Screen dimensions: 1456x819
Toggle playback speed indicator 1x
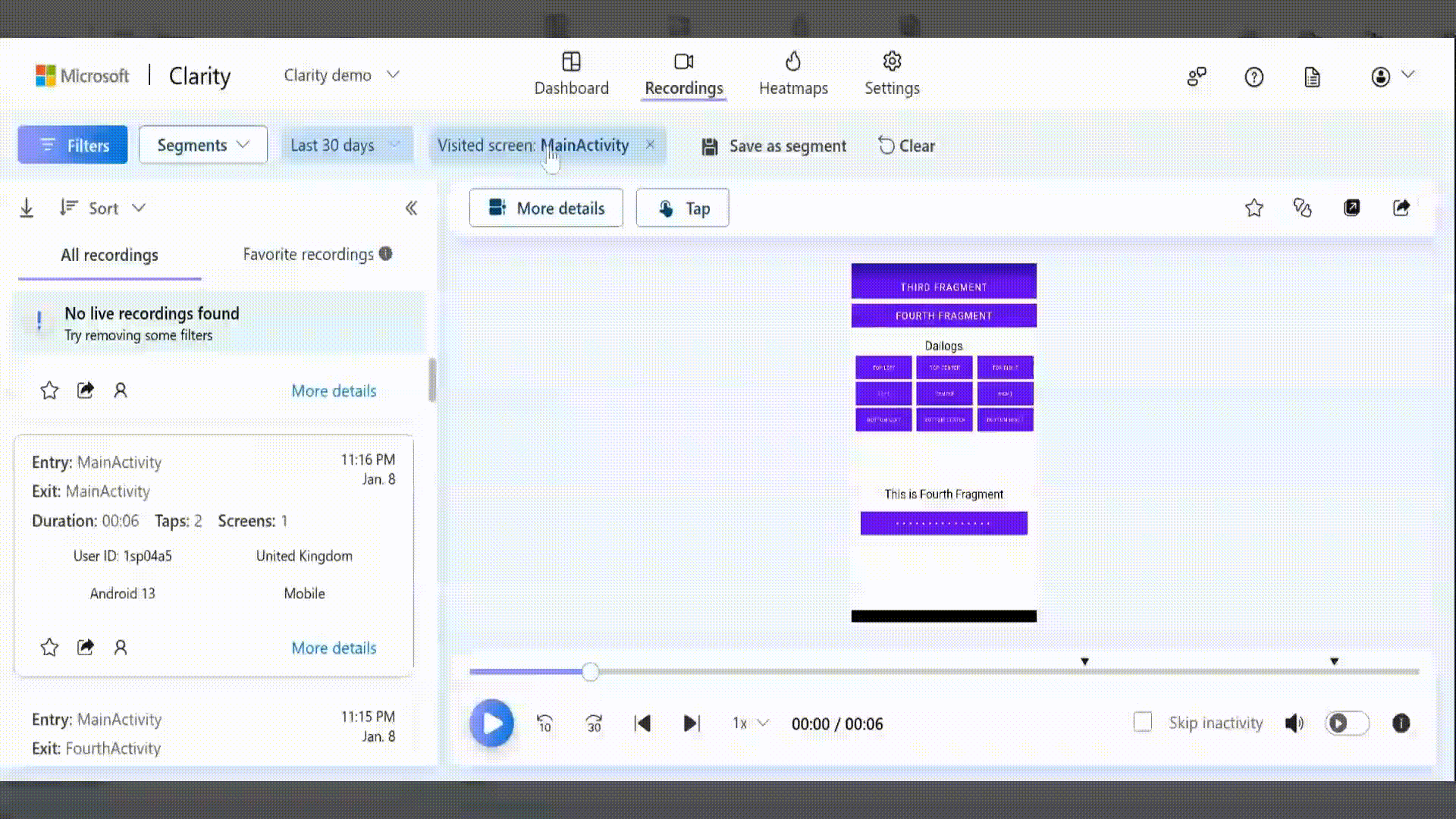pyautogui.click(x=748, y=723)
